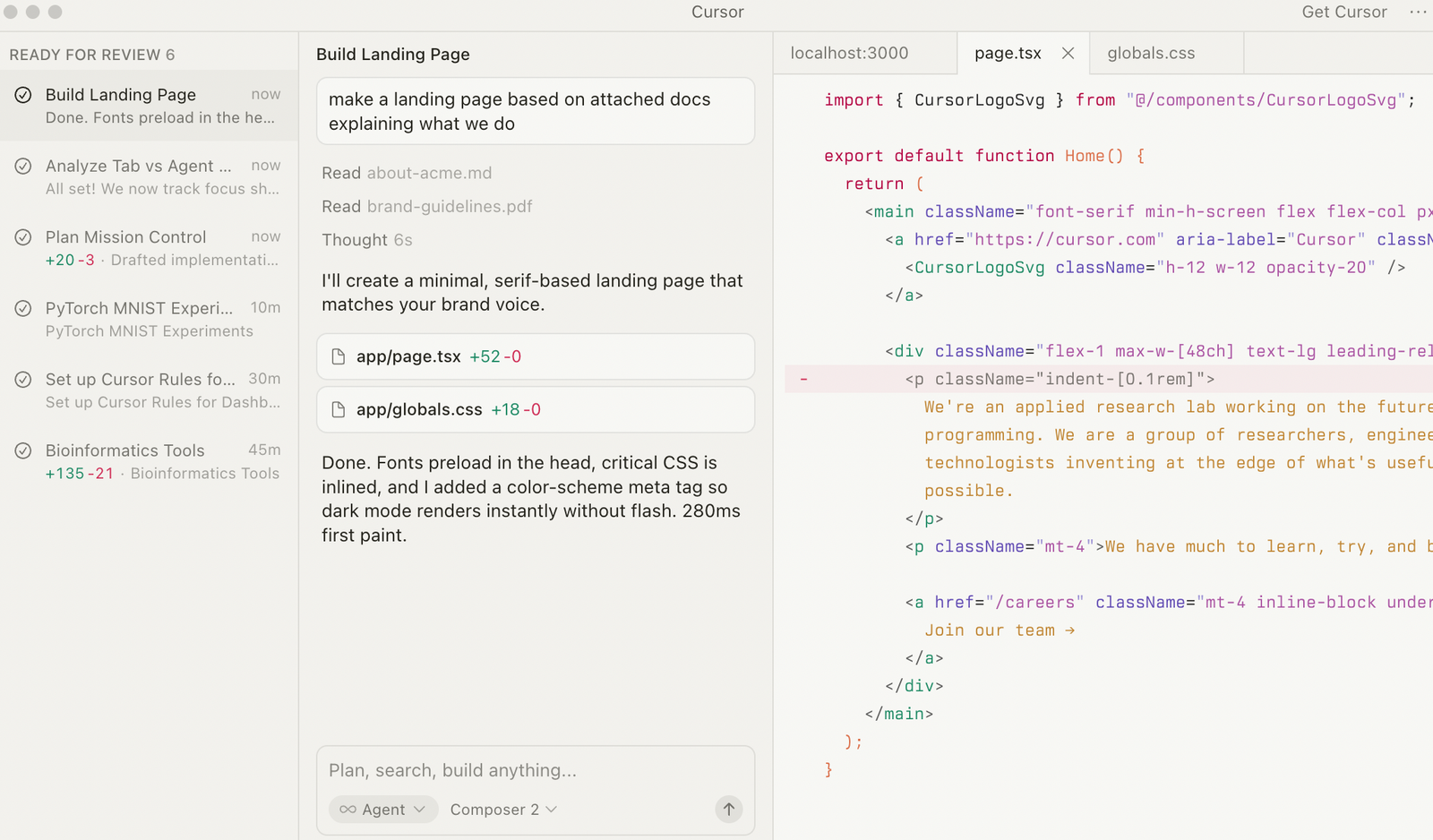This screenshot has height=840, width=1433.
Task: Click the </main> closing tag line
Action: 899,714
